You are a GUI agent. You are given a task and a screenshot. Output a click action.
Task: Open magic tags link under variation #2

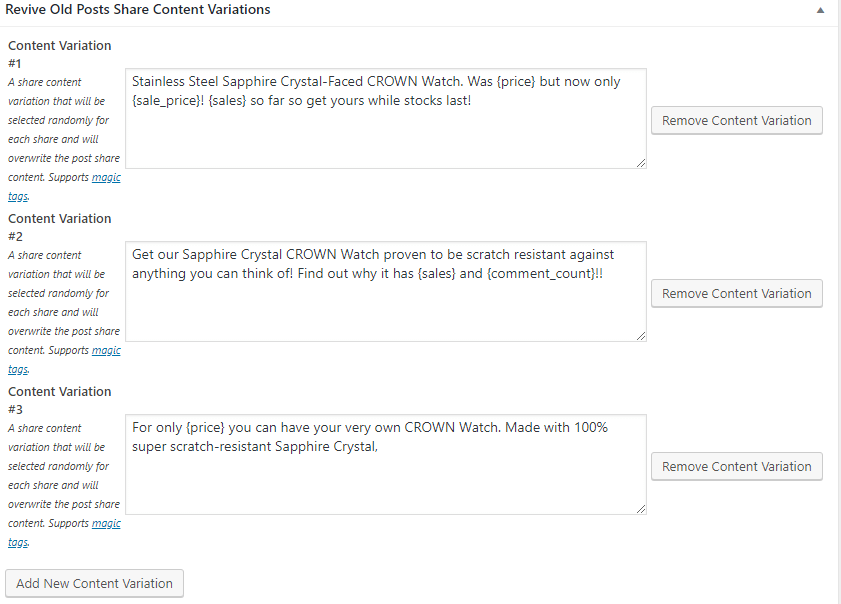click(106, 351)
